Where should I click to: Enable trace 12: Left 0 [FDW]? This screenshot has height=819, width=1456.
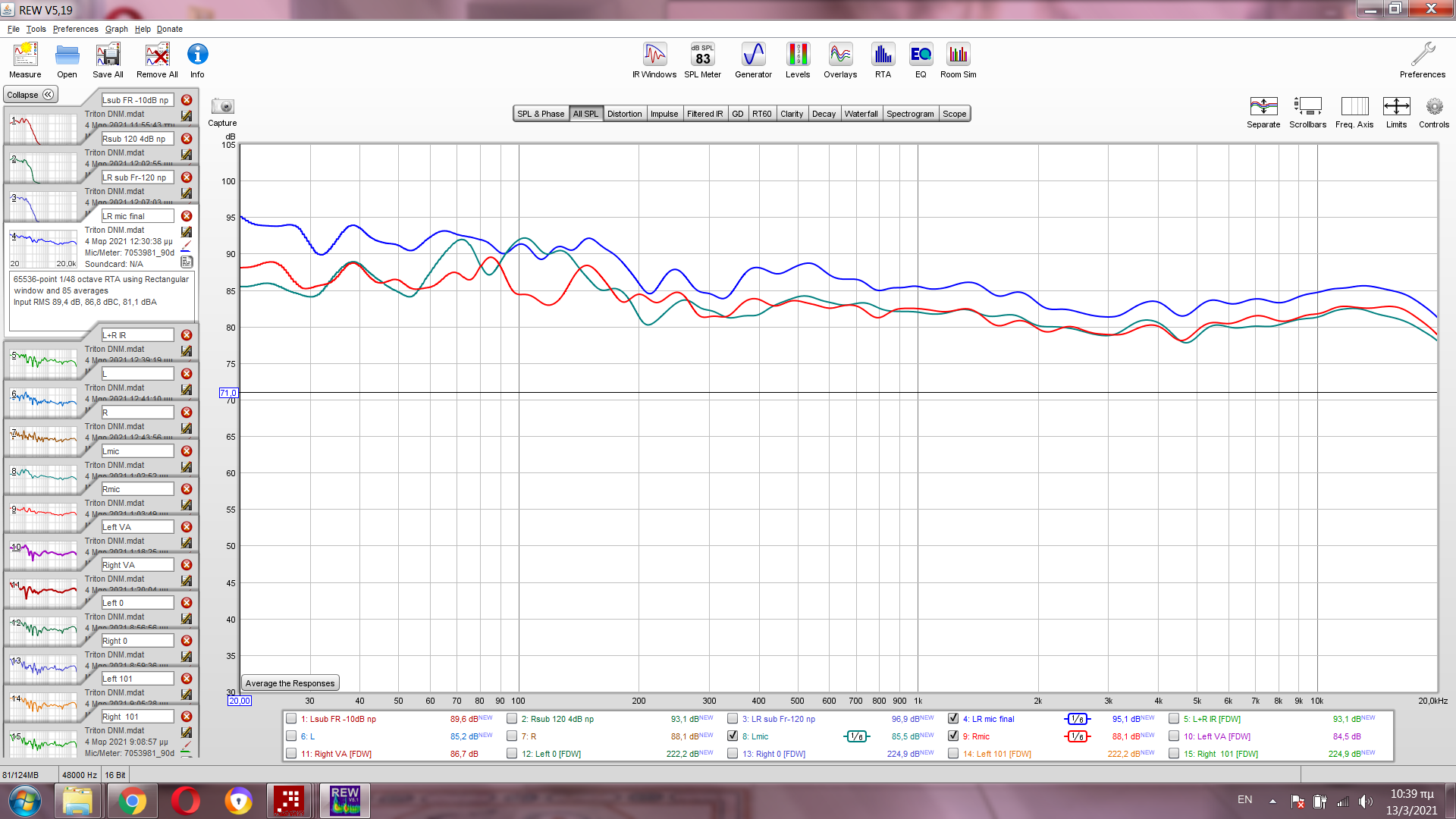pyautogui.click(x=512, y=754)
